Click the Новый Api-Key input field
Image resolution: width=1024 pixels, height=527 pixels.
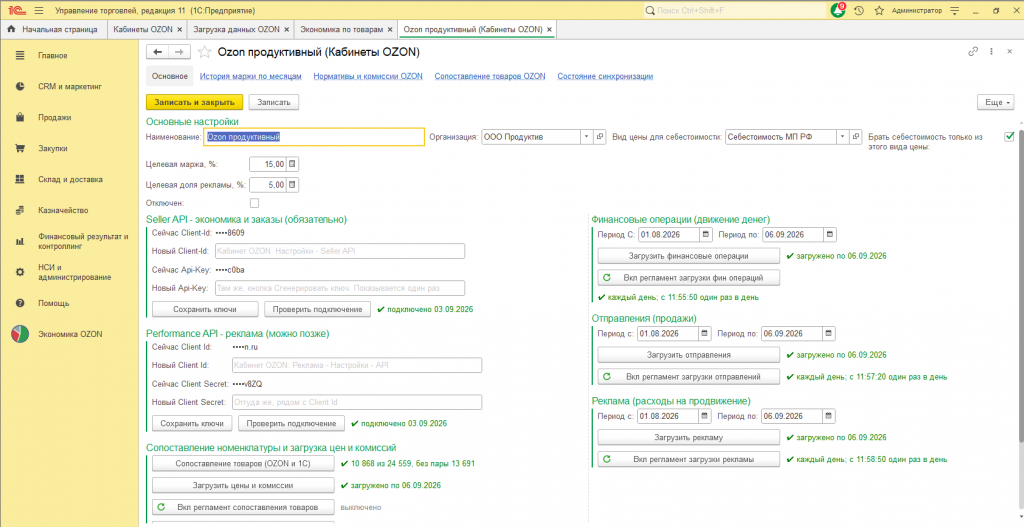point(338,288)
